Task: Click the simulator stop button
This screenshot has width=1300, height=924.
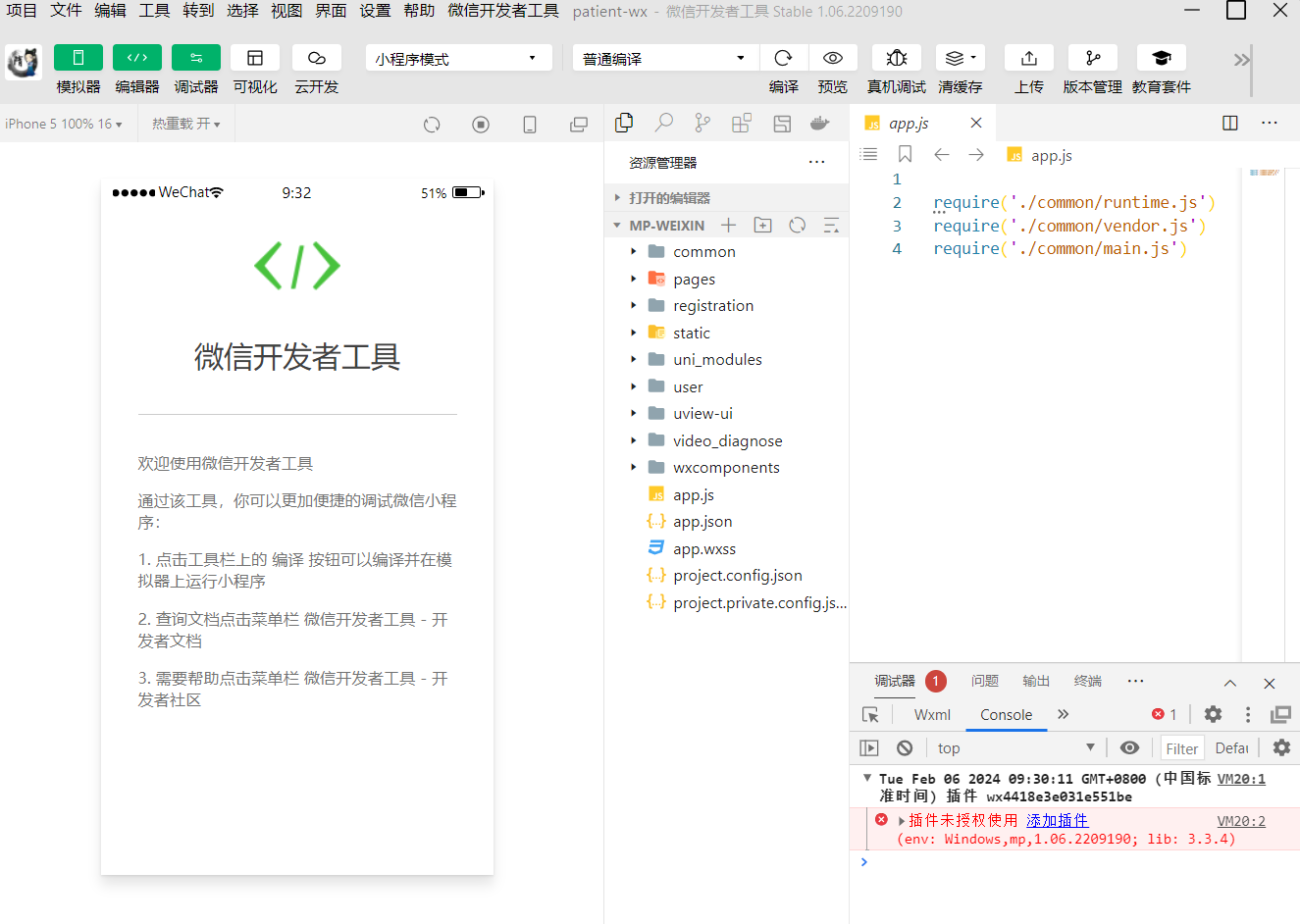Action: (x=481, y=125)
